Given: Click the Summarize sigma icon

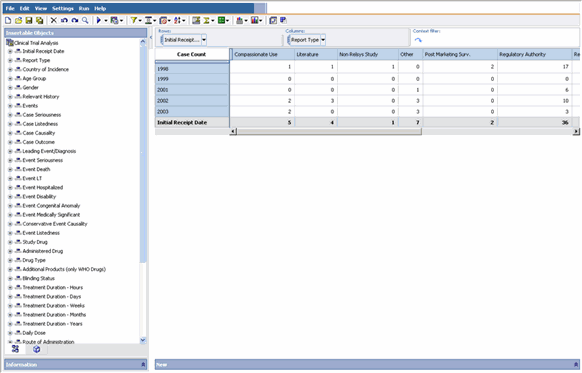Looking at the screenshot, I should point(206,20).
